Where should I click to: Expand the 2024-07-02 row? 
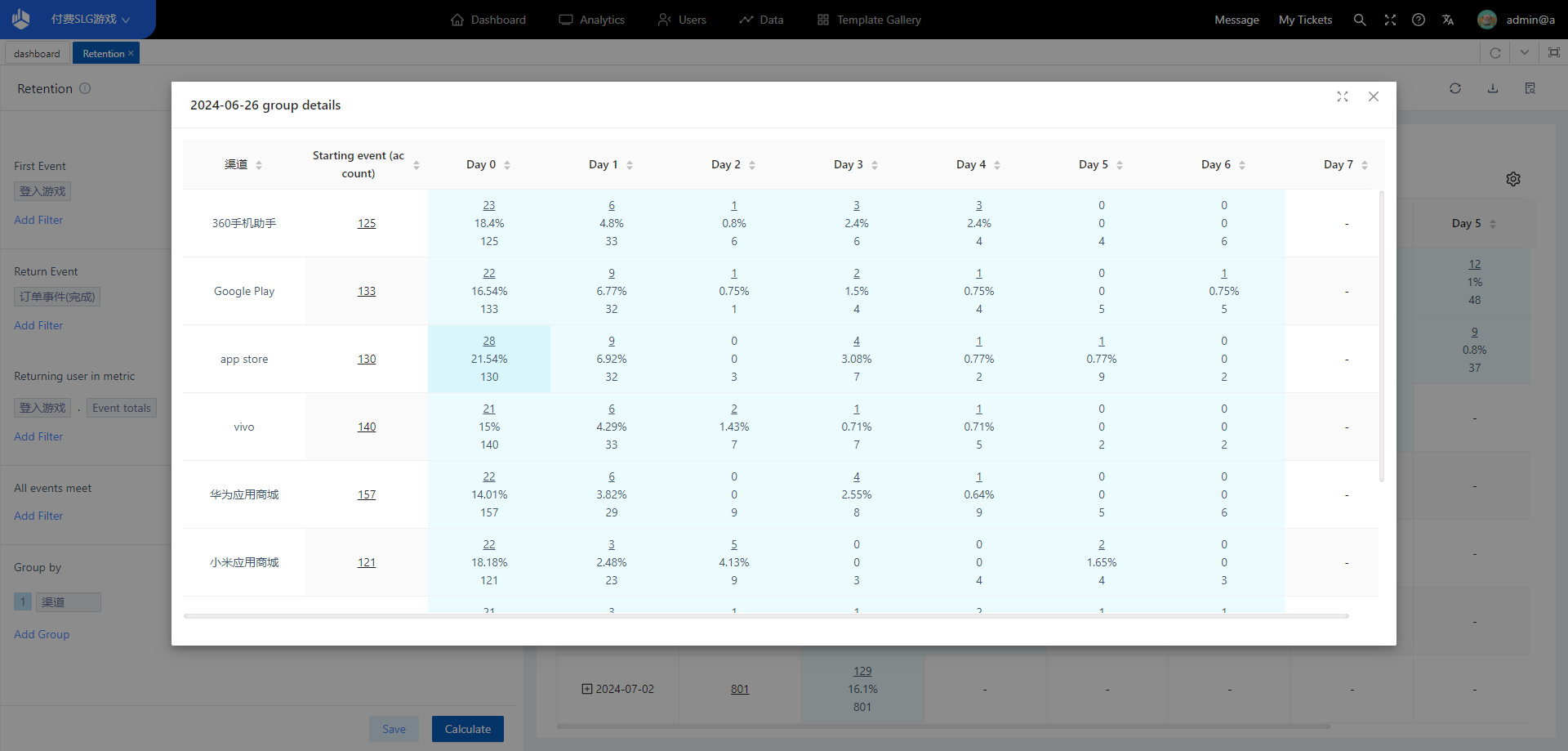(586, 689)
